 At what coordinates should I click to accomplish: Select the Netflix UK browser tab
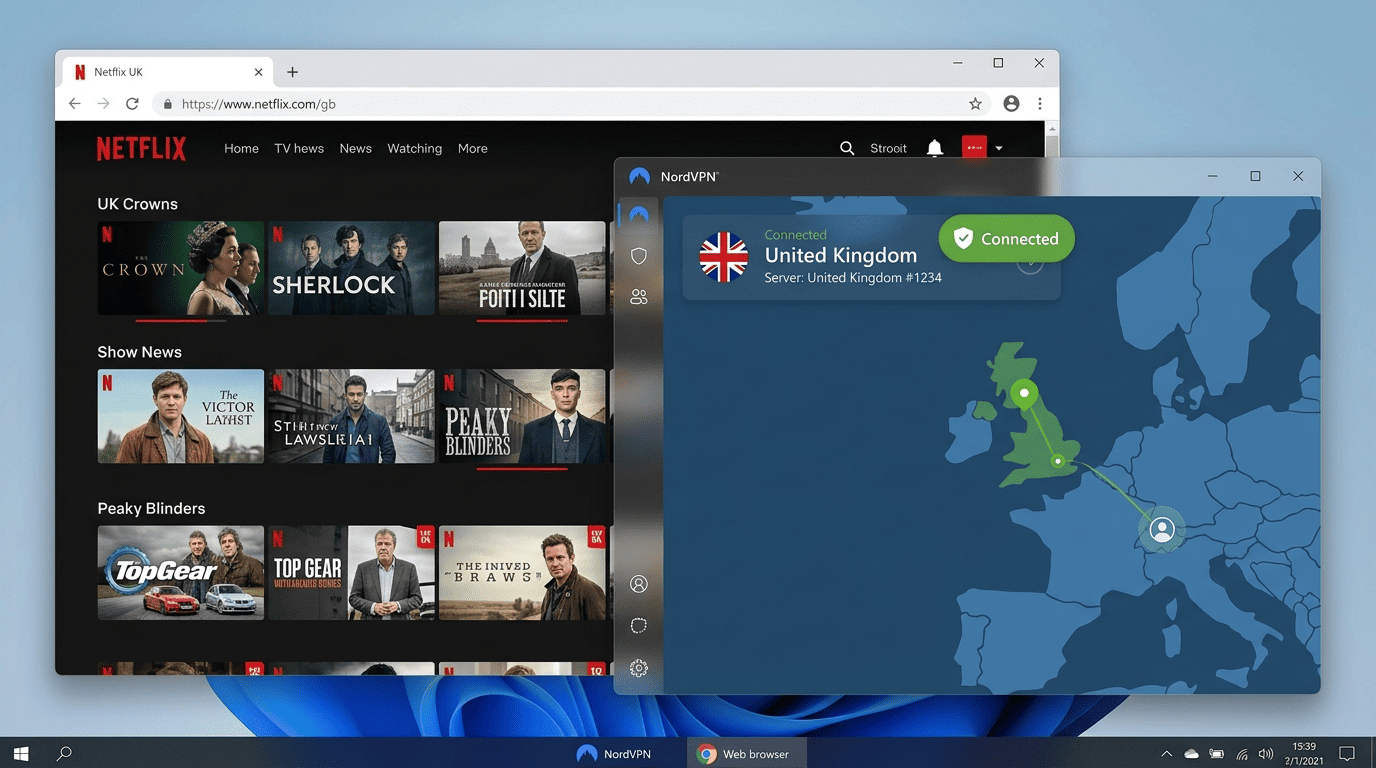tap(168, 72)
